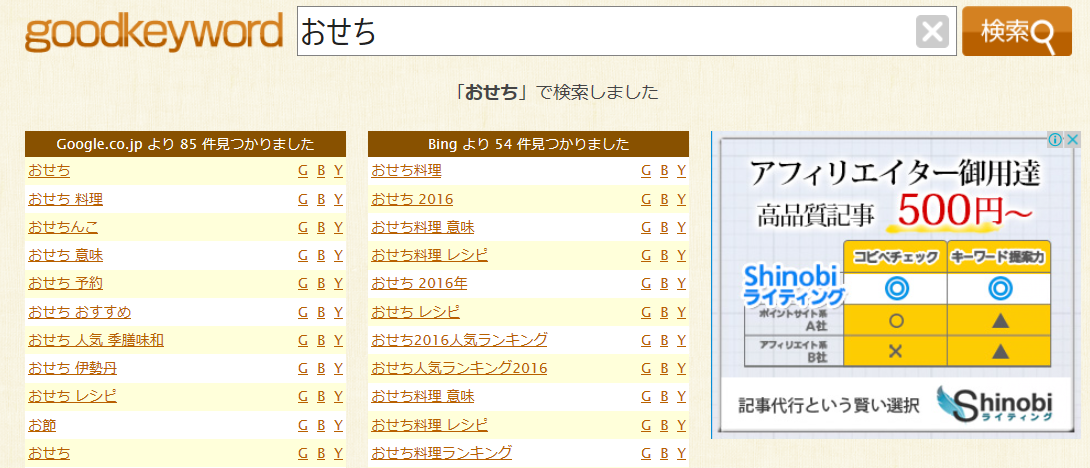Viewport: 1090px width, 468px height.
Task: Select the お節 keyword link
Action: tap(42, 425)
